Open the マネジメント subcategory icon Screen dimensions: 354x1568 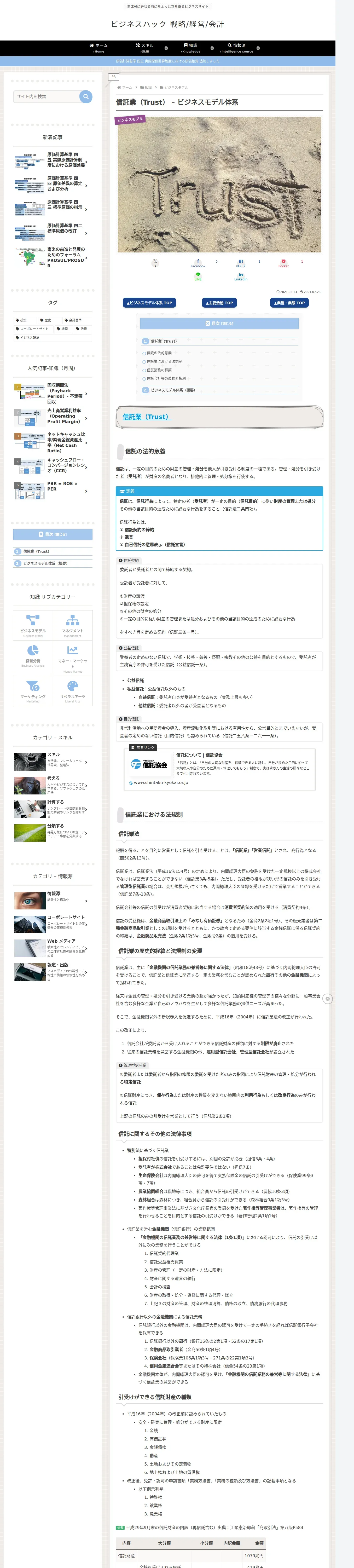click(72, 620)
